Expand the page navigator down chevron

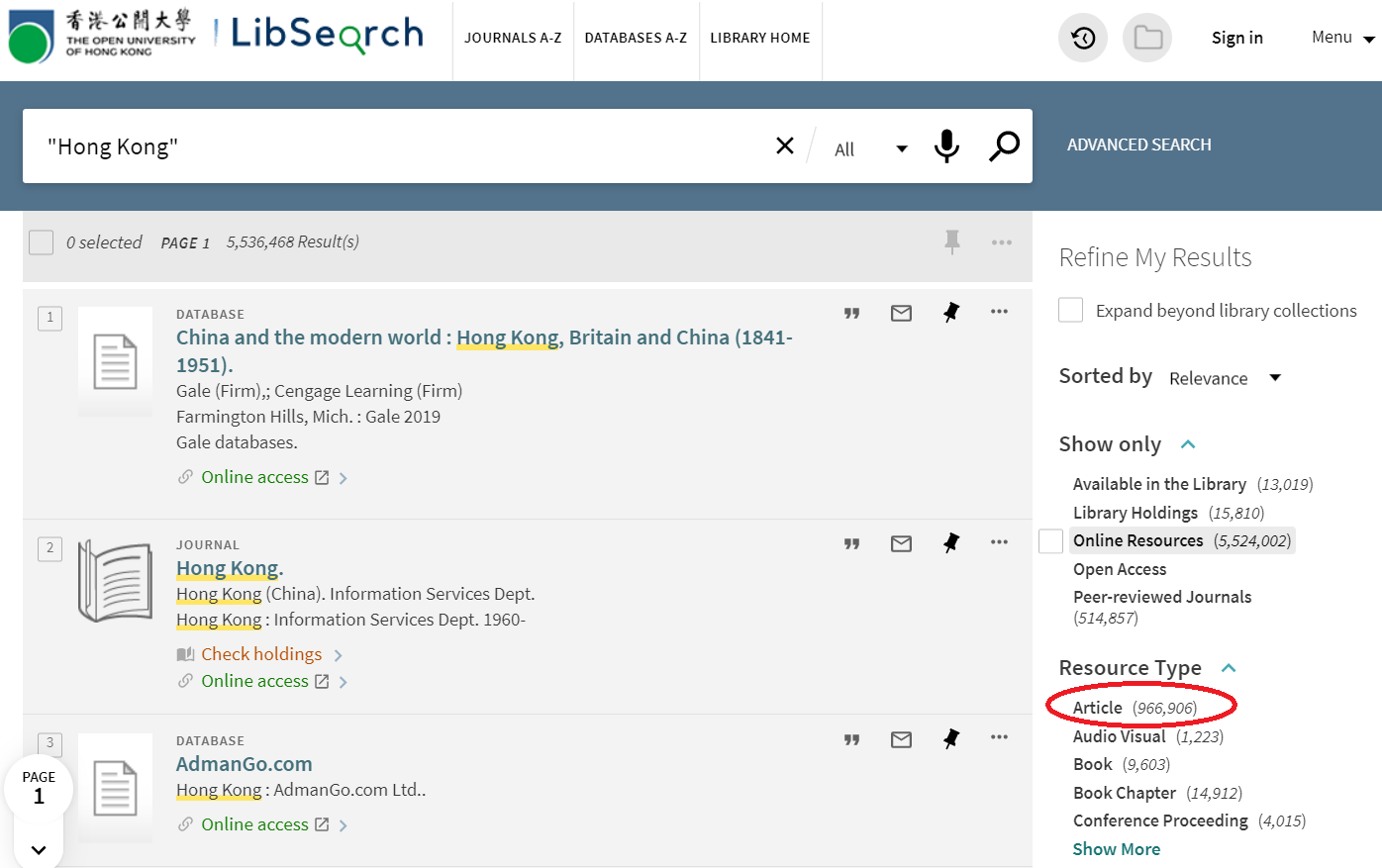[39, 849]
